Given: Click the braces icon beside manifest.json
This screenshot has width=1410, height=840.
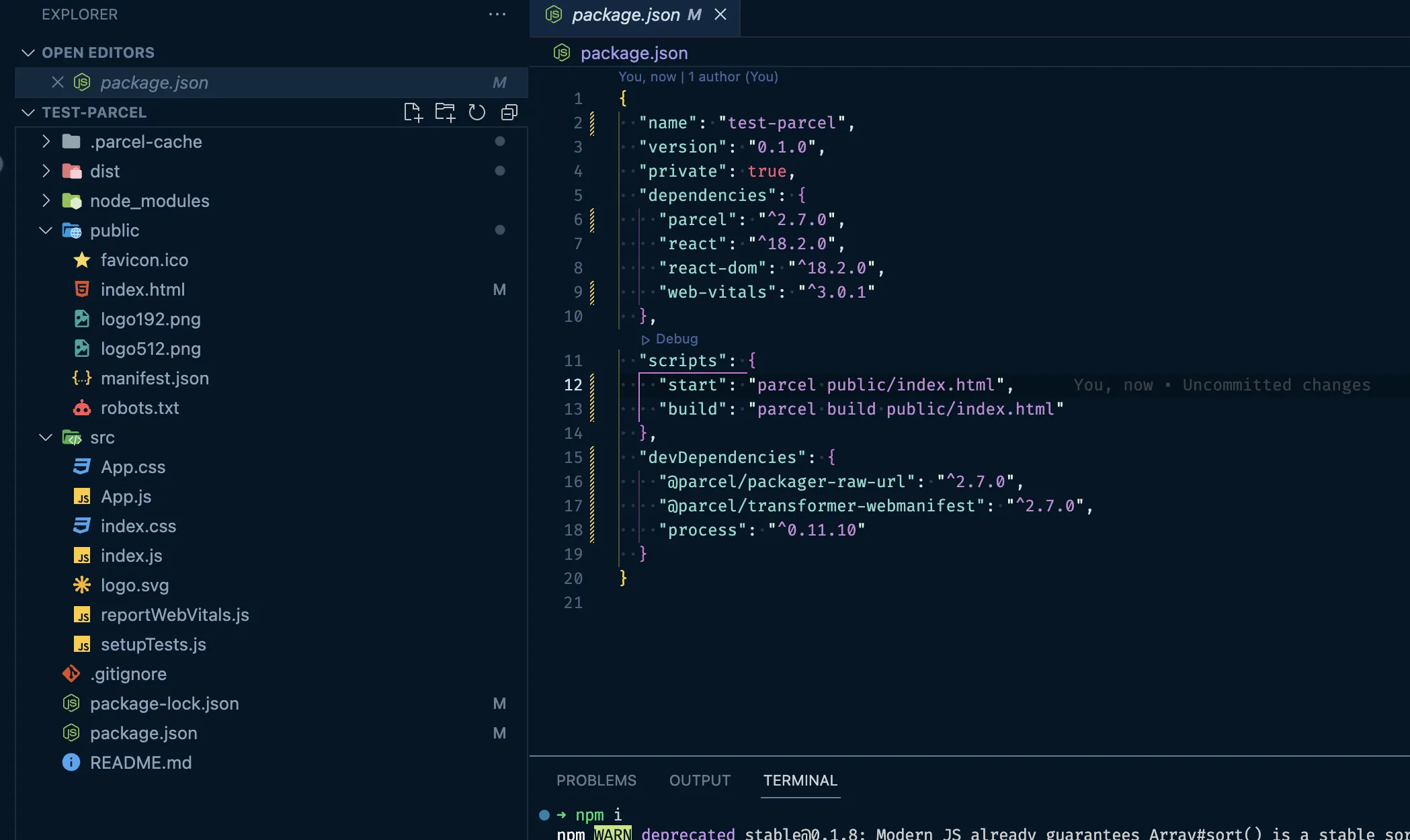Looking at the screenshot, I should [82, 378].
